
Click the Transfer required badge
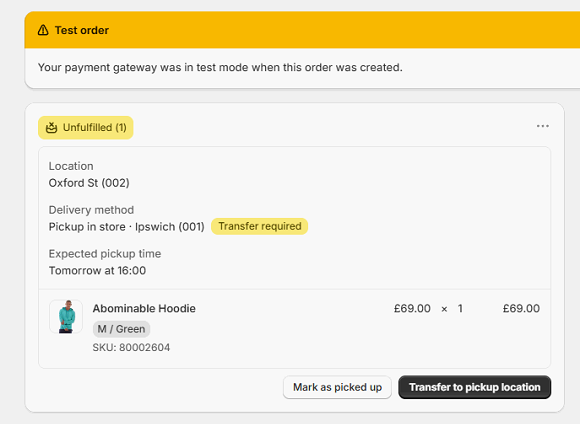pyautogui.click(x=260, y=226)
